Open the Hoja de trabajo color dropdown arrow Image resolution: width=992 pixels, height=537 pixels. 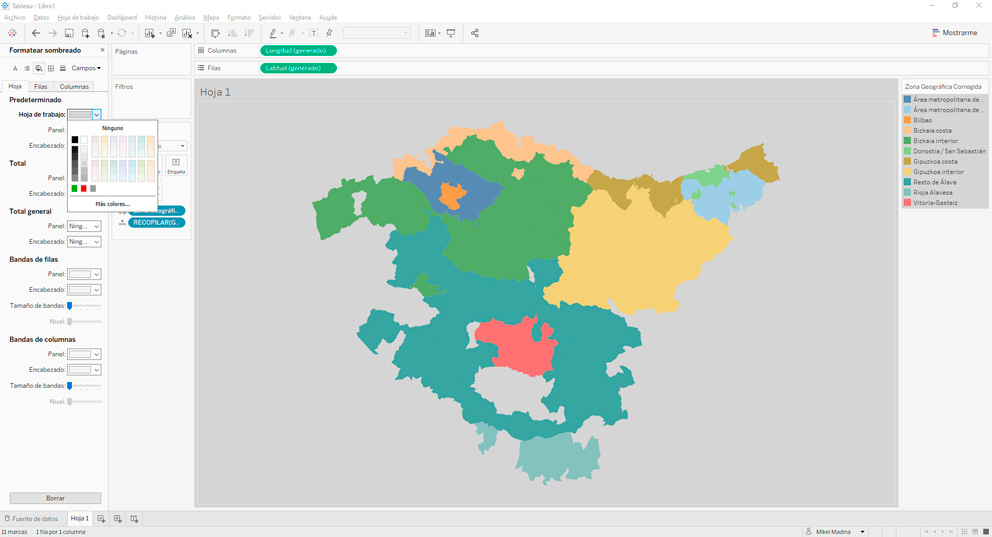point(96,114)
